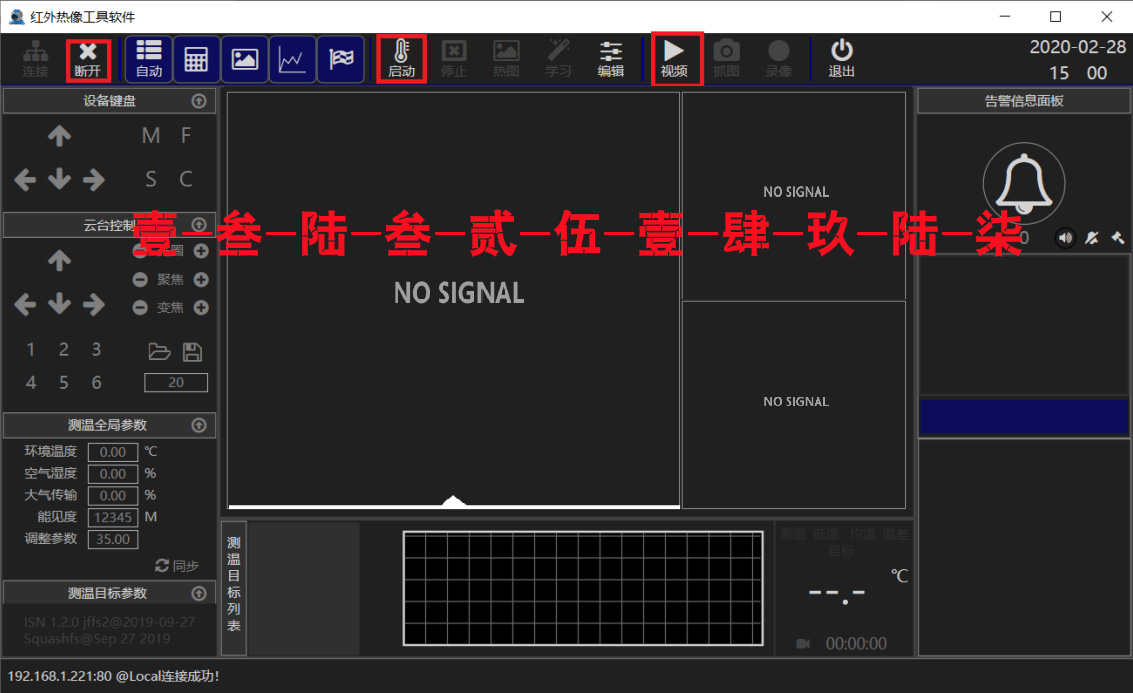Collapse the 测温全局参数 panel
The height and width of the screenshot is (693, 1133).
click(x=198, y=424)
